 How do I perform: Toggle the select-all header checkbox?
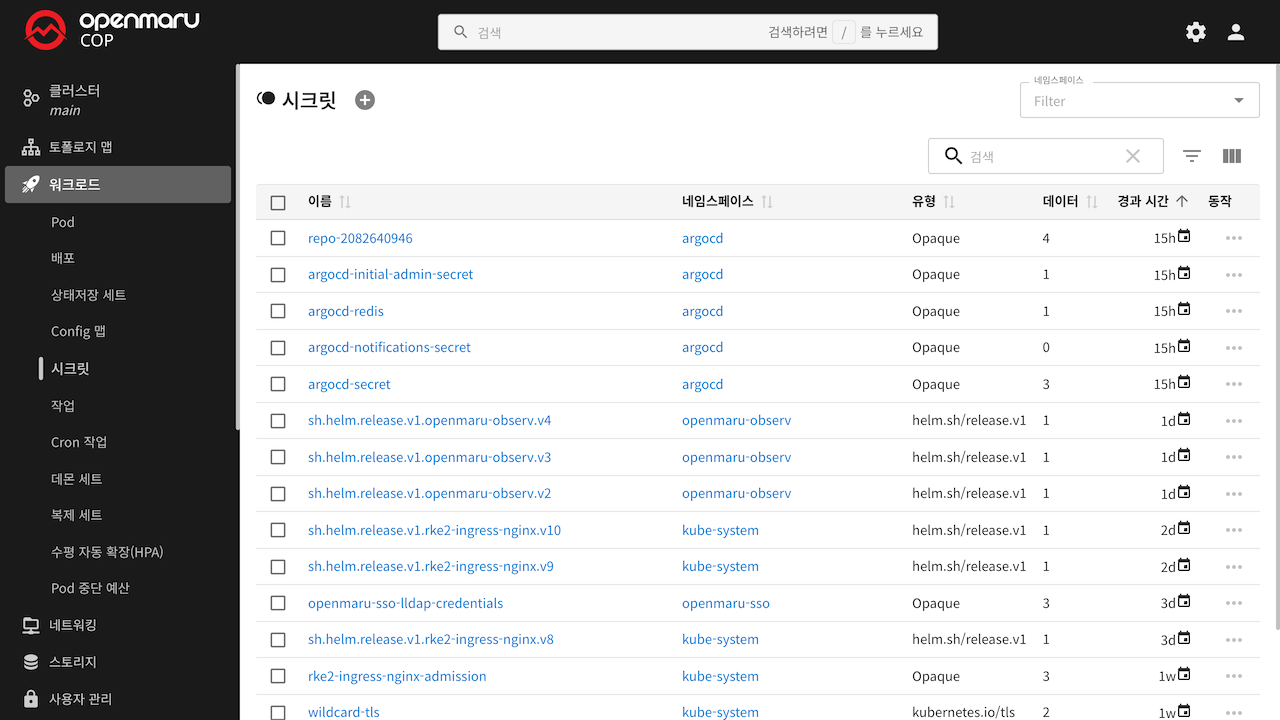tap(278, 202)
